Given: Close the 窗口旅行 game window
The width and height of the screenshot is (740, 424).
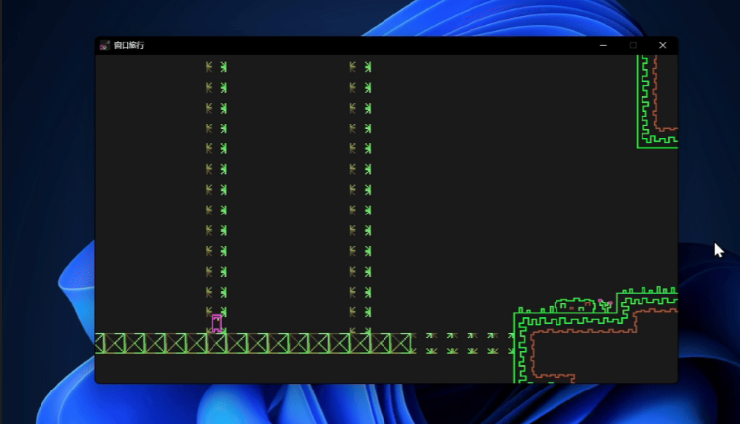Looking at the screenshot, I should point(663,45).
